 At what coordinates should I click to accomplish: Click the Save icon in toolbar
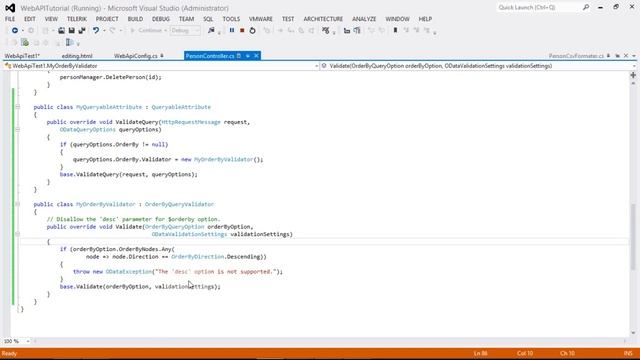[71, 31]
